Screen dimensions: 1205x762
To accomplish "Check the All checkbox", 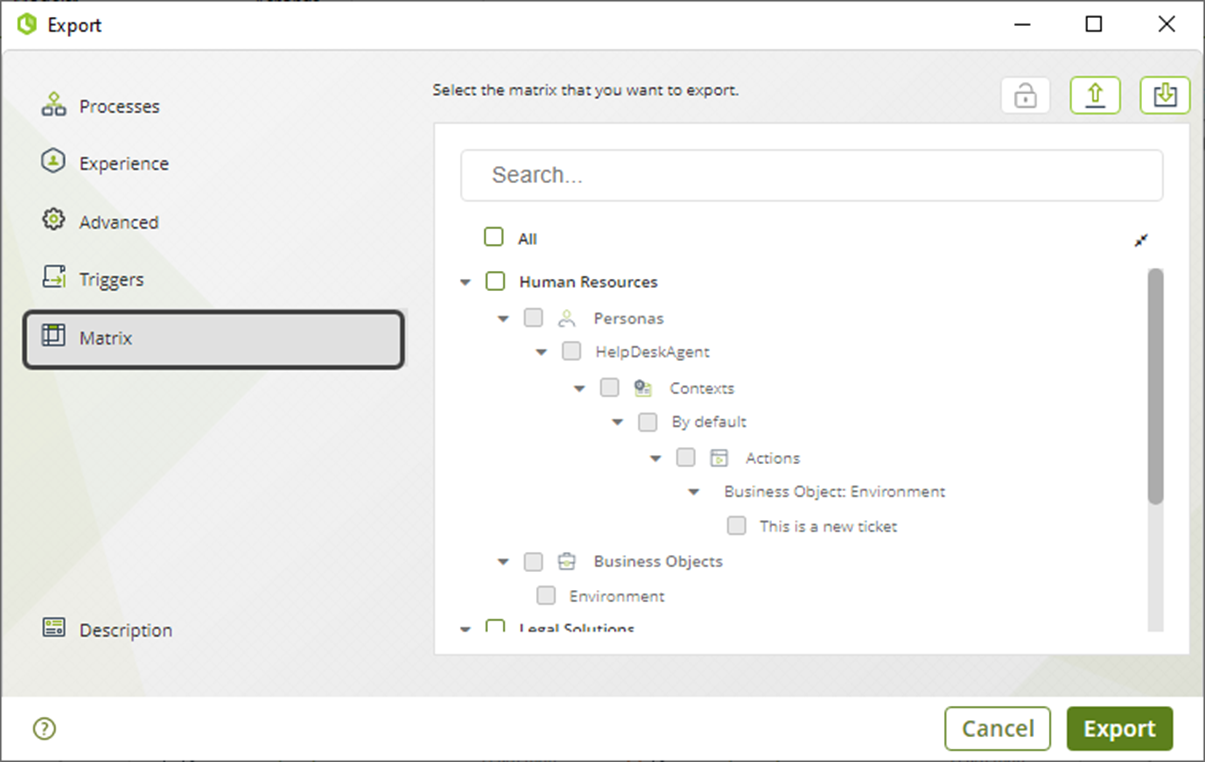I will pyautogui.click(x=494, y=238).
